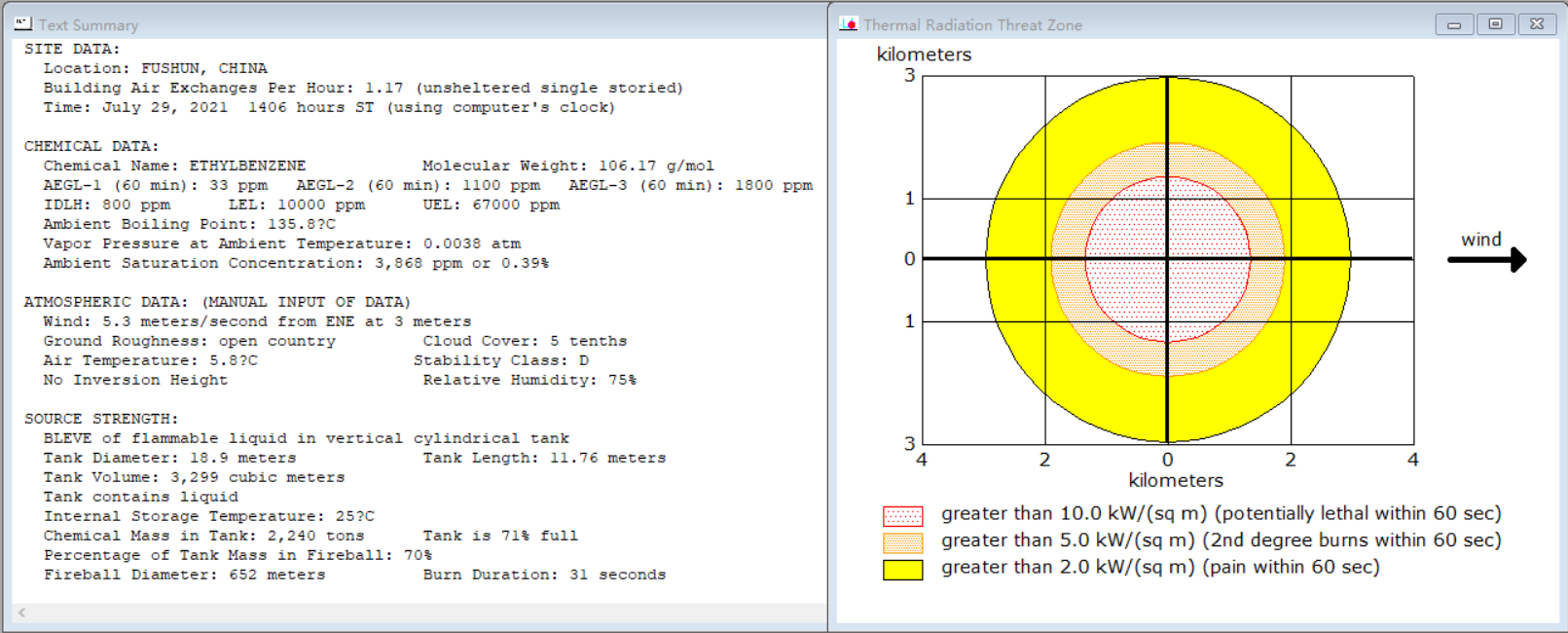Click the 'SOURCE STRENGTH:' heading
Viewport: 1568px width, 633px height.
click(x=101, y=419)
